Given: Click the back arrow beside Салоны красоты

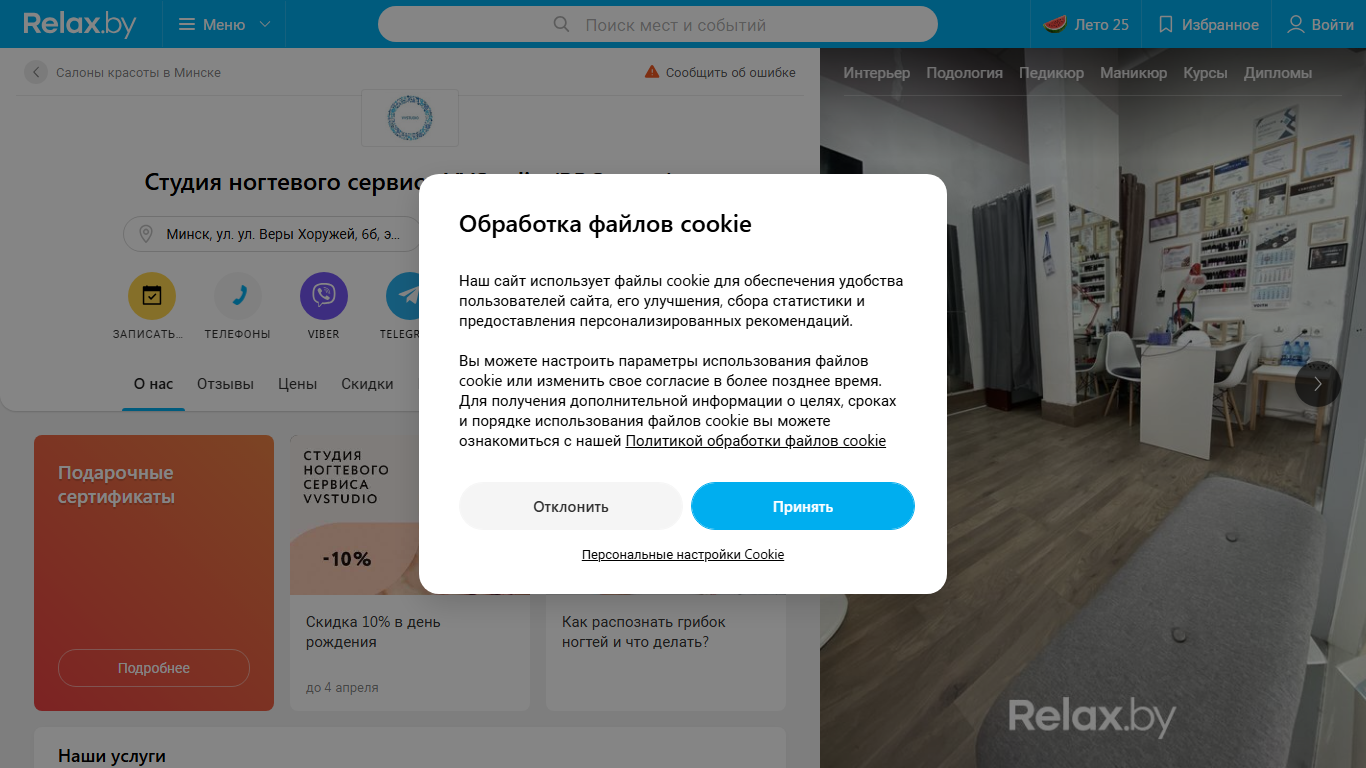Looking at the screenshot, I should [x=36, y=72].
